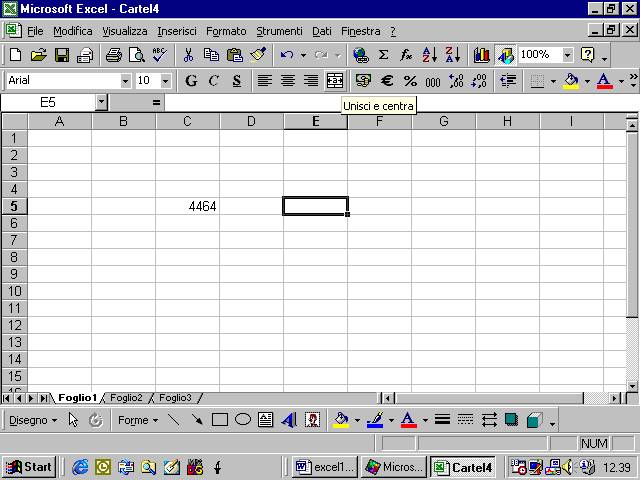Launch the Chart Wizard icon
Image resolution: width=640 pixels, height=480 pixels.
coord(482,55)
